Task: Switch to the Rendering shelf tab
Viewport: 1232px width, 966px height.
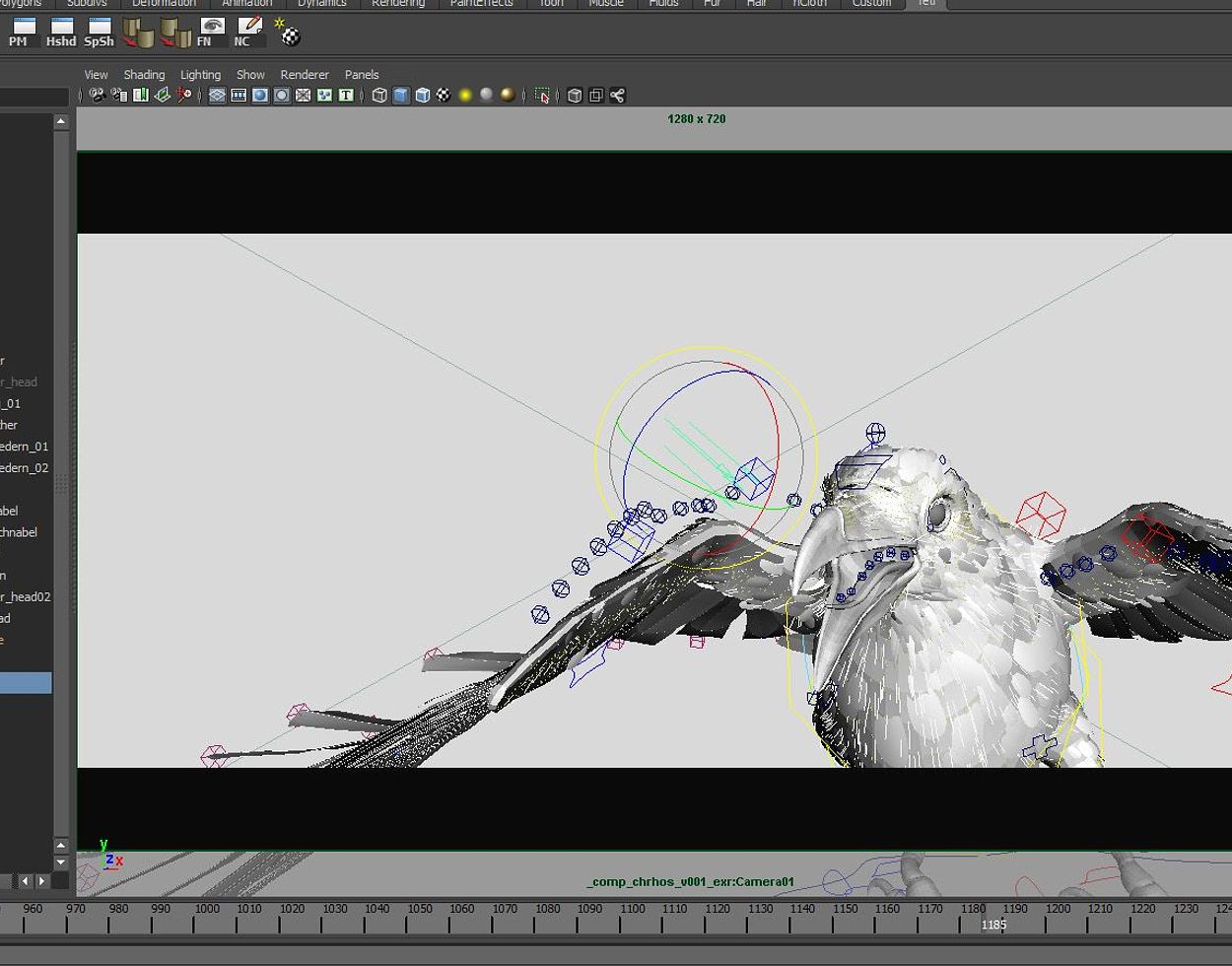Action: [398, 3]
